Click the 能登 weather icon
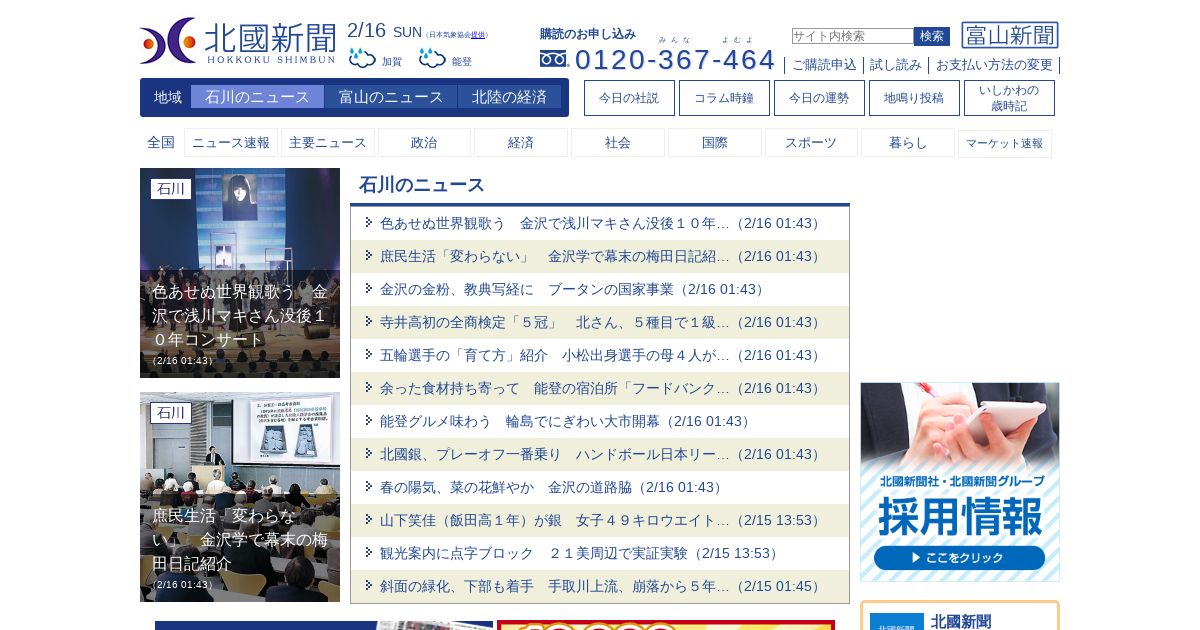Screen dimensions: 1200x630 tap(432, 58)
